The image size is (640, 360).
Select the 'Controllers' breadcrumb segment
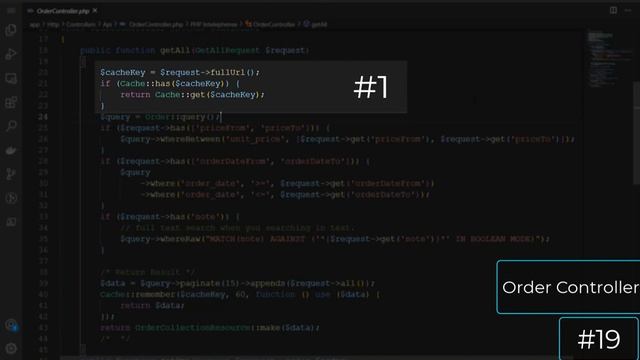click(x=81, y=24)
